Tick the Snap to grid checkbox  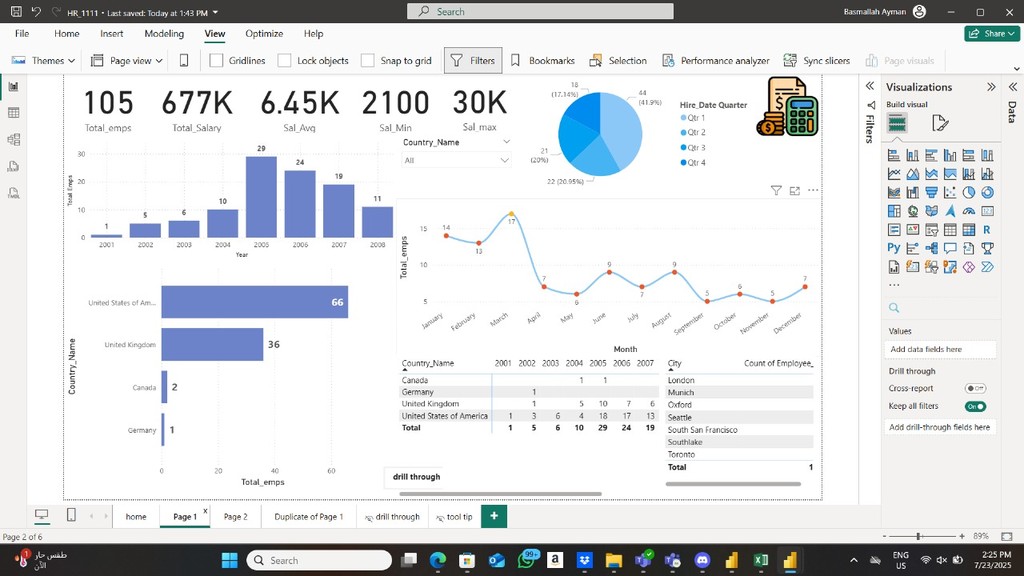[x=368, y=60]
